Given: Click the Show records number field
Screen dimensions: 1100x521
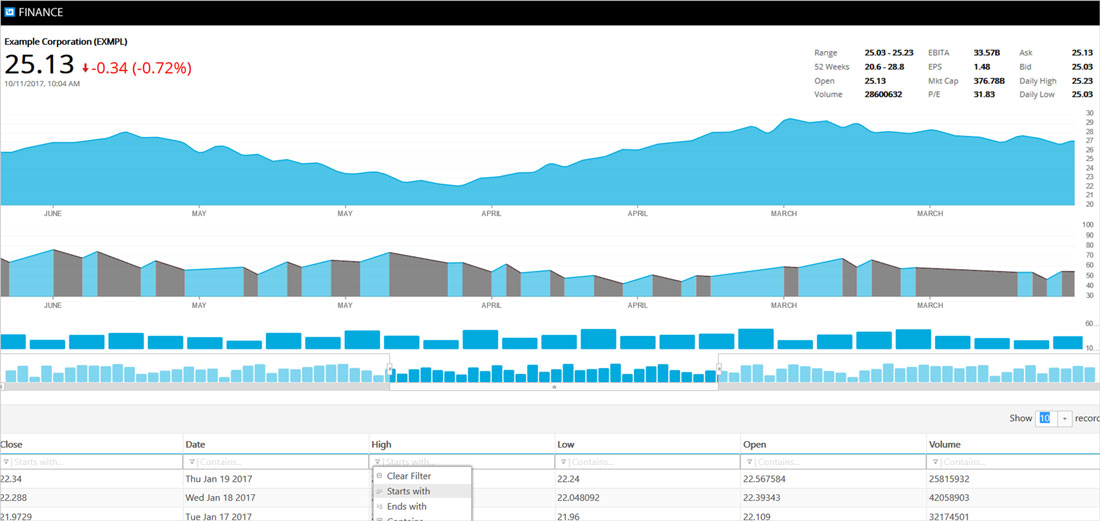Looking at the screenshot, I should (x=1046, y=418).
